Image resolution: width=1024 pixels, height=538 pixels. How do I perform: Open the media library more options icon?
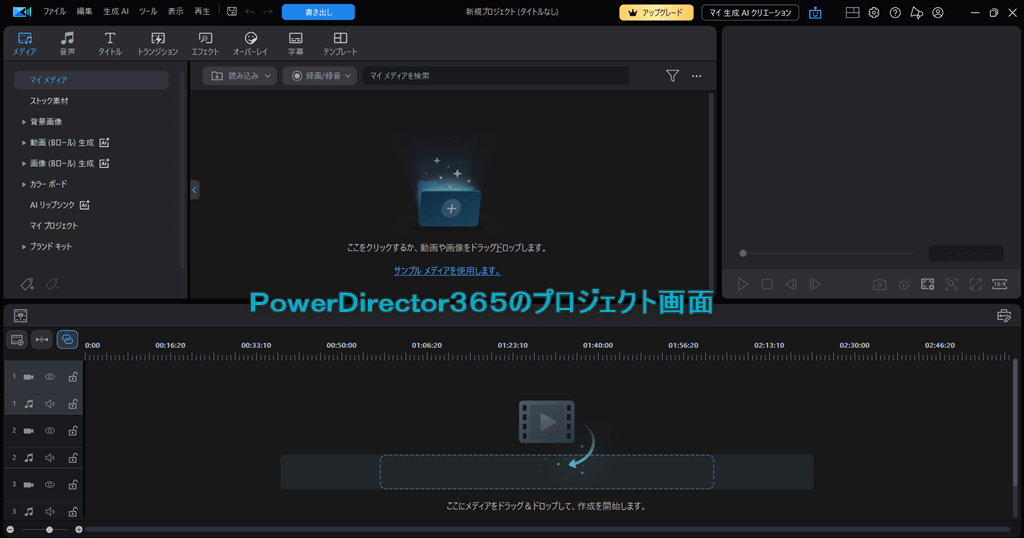(697, 76)
